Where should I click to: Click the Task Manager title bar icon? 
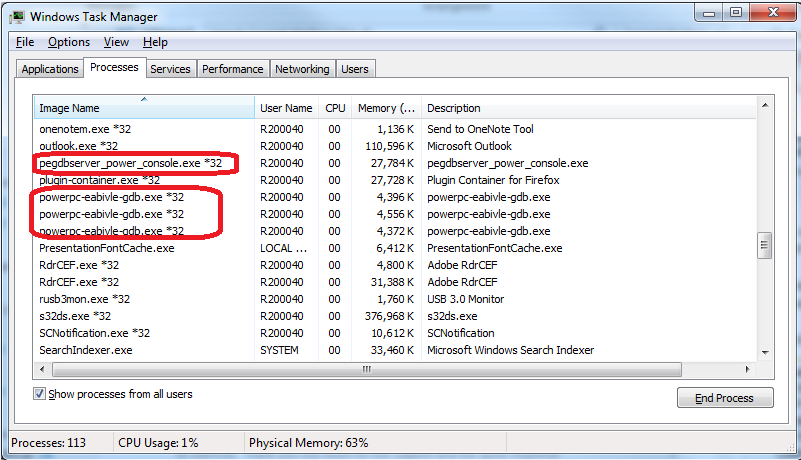17,17
